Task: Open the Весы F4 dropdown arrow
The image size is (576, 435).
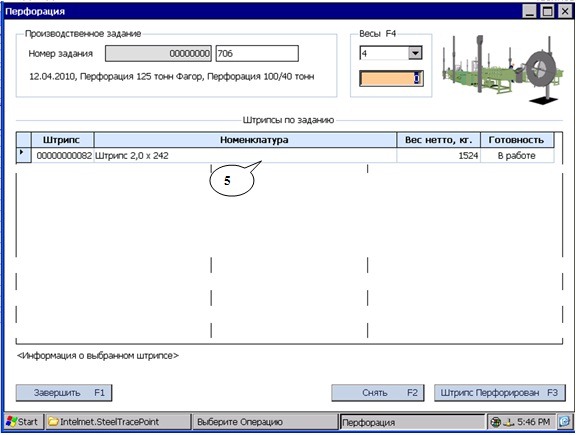Action: tap(415, 53)
